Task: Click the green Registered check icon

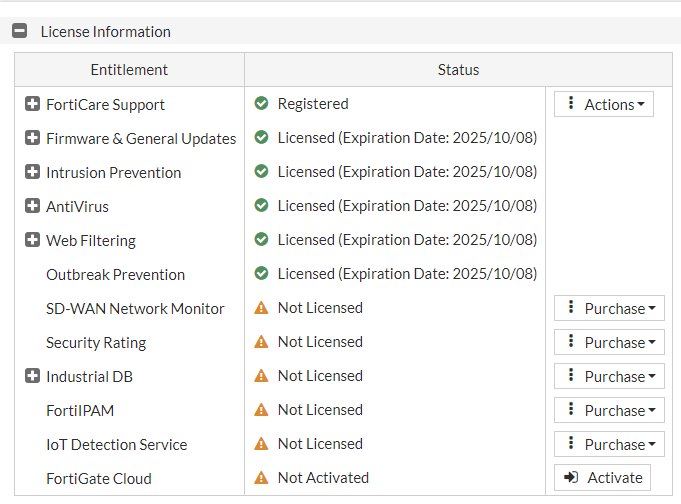Action: (x=261, y=104)
